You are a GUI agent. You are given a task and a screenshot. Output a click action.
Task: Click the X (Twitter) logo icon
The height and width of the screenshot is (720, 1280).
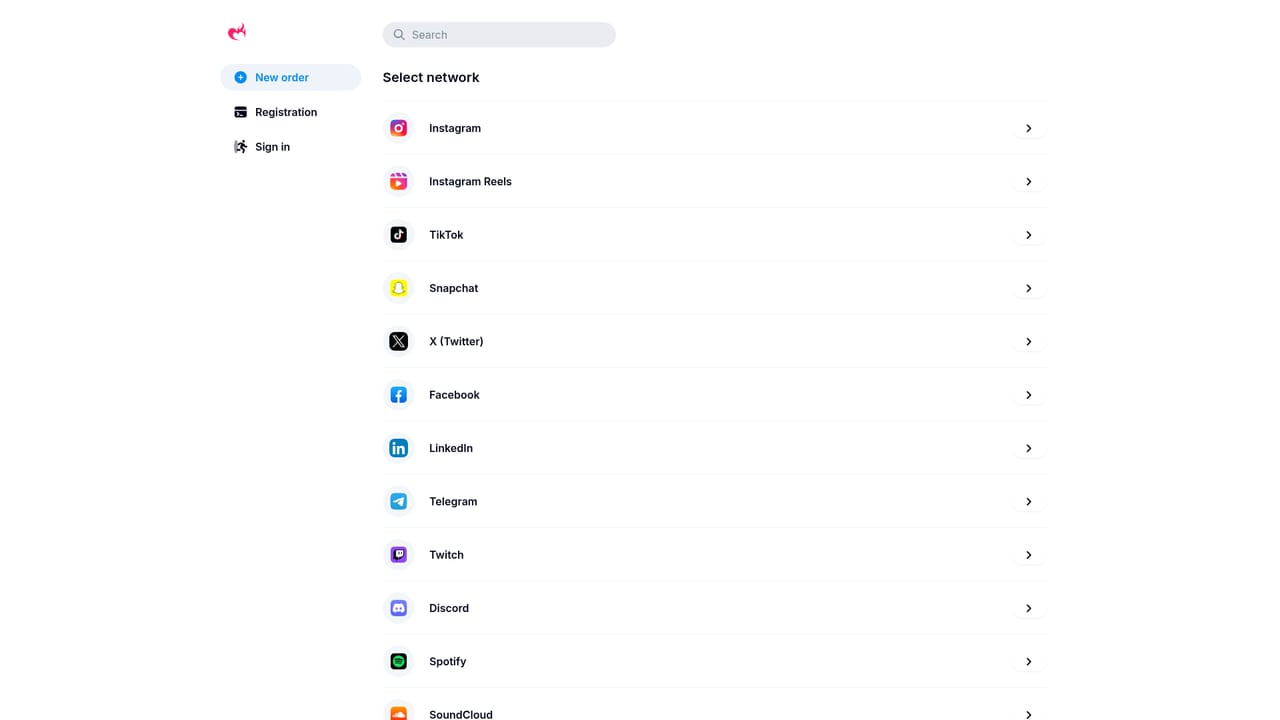pyautogui.click(x=398, y=341)
